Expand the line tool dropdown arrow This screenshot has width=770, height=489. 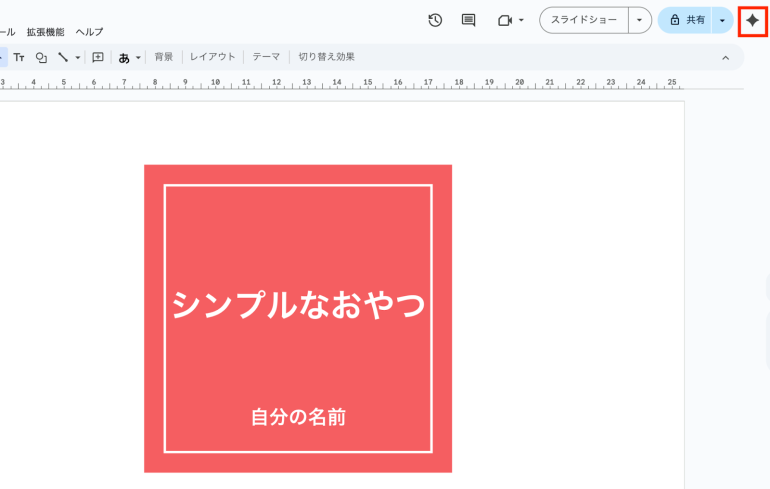point(78,57)
